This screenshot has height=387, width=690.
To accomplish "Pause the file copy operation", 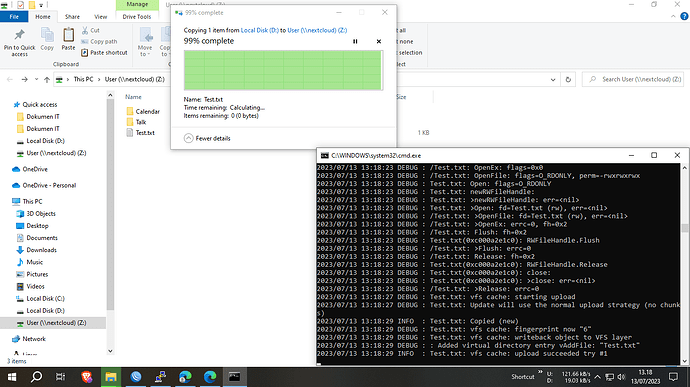I will [355, 41].
